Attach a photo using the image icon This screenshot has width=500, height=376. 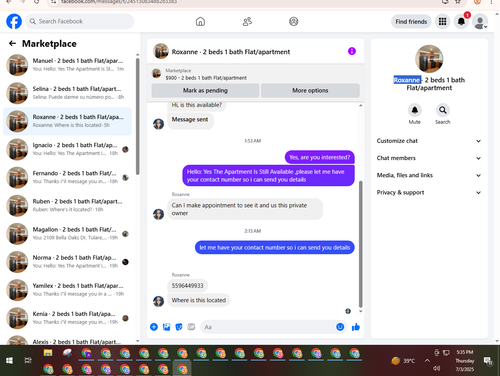tap(166, 327)
